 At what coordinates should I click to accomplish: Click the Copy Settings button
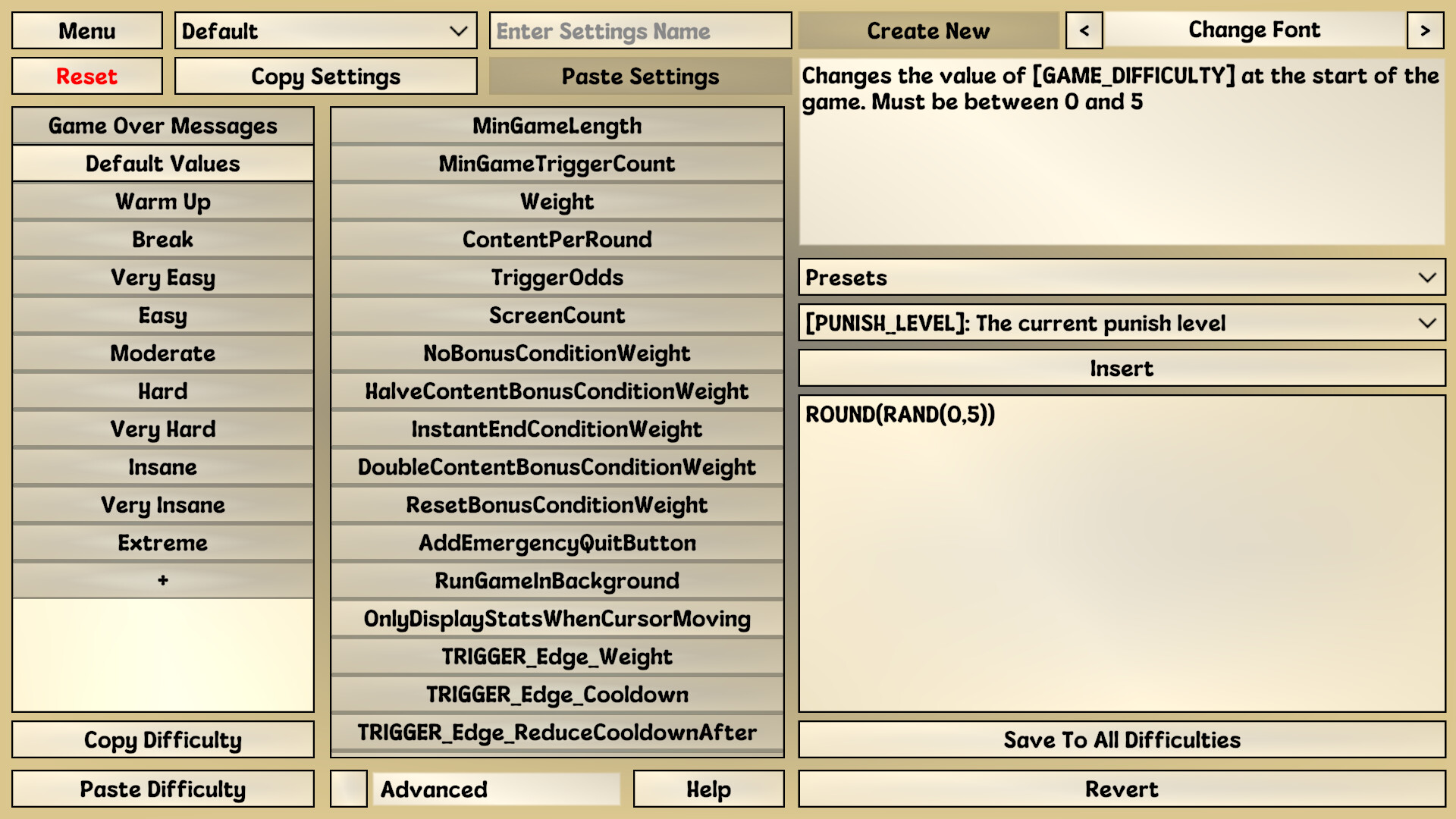tap(325, 76)
